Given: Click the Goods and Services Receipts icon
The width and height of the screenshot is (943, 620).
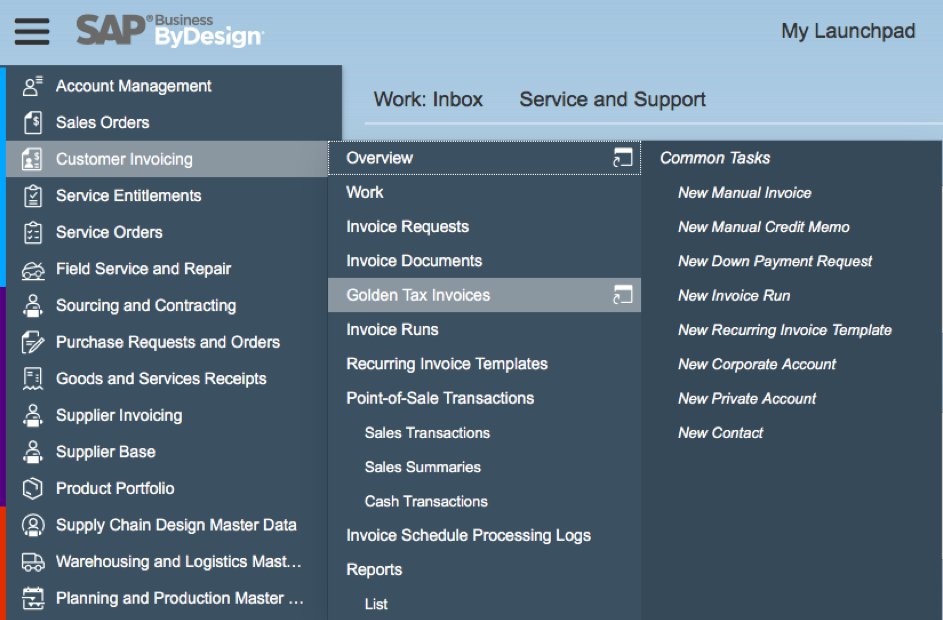Looking at the screenshot, I should [x=32, y=379].
